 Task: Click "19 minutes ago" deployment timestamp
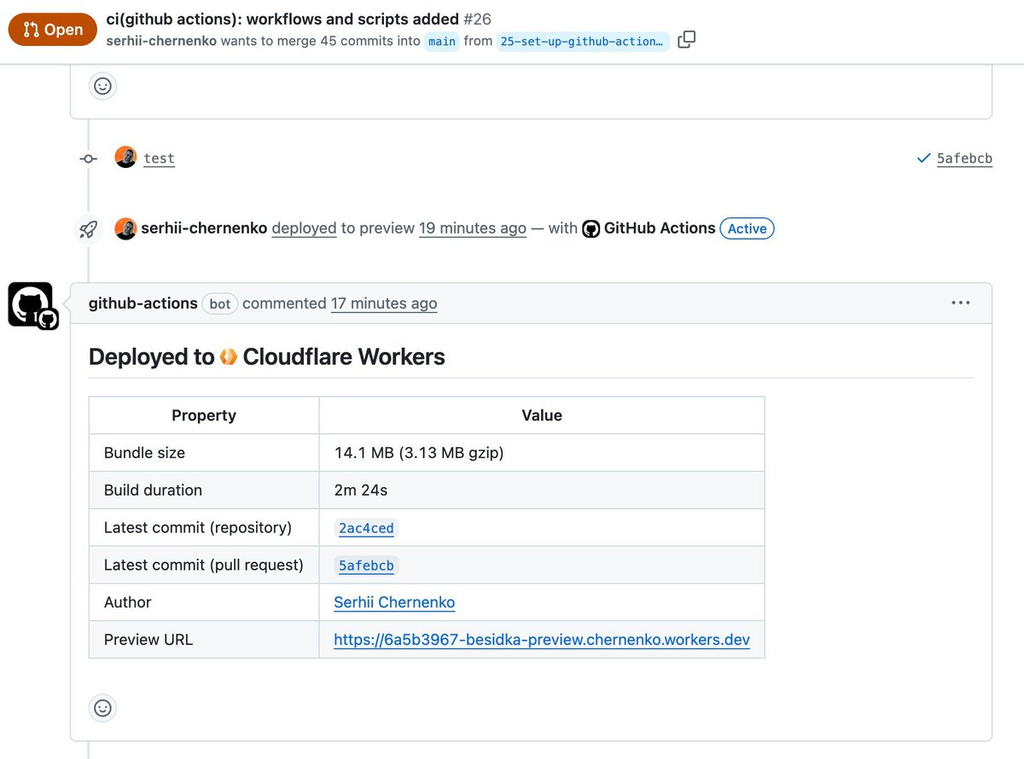[472, 229]
